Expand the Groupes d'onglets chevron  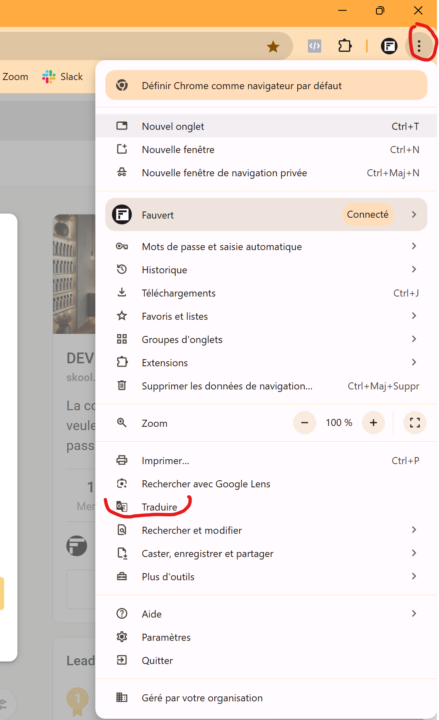(x=414, y=339)
